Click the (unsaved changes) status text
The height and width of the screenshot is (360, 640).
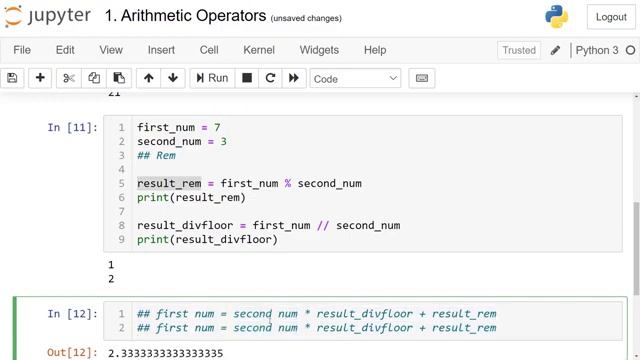tap(306, 18)
